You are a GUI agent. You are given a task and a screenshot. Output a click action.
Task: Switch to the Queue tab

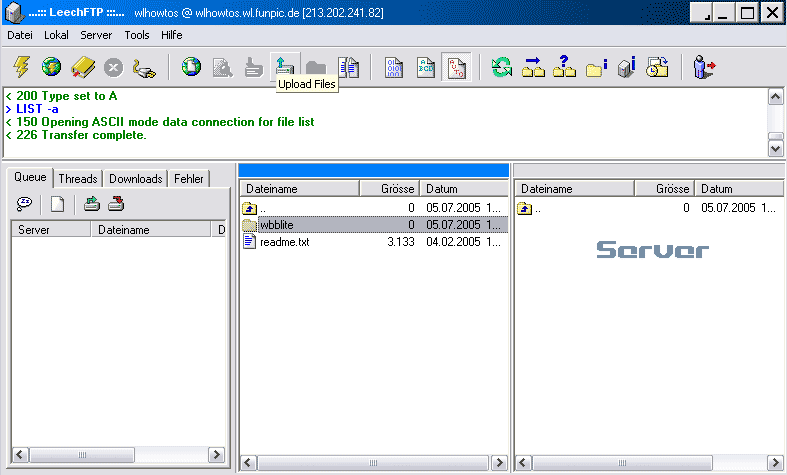click(30, 177)
